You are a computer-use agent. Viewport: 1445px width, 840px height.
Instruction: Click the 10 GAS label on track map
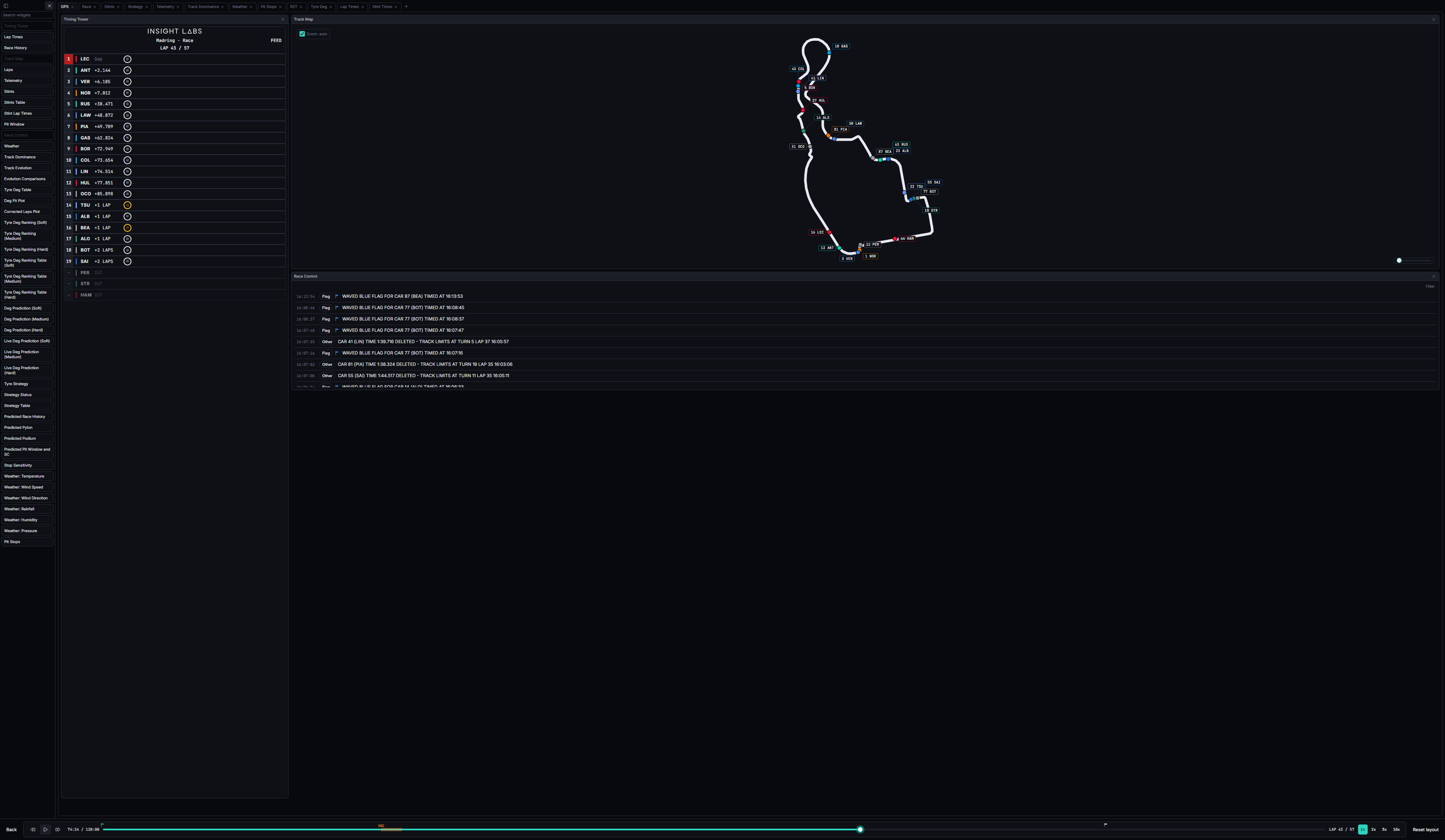click(x=841, y=46)
